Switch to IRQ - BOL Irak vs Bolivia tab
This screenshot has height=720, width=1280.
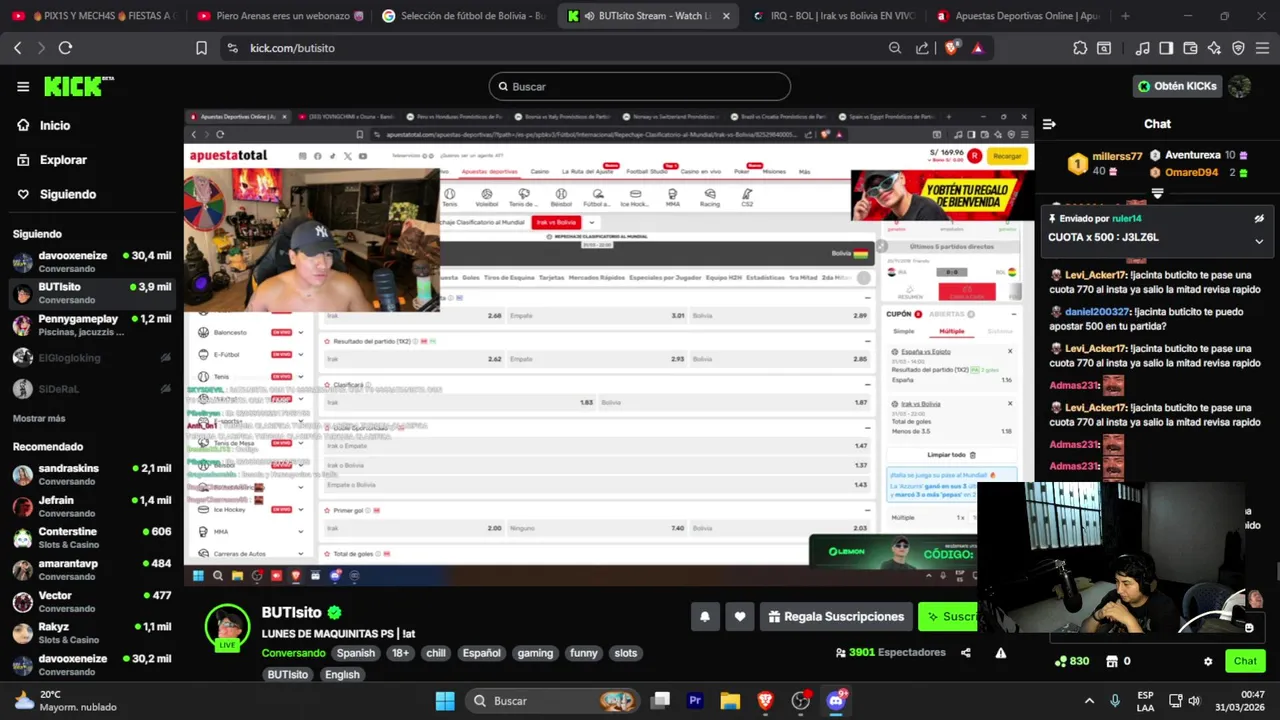(834, 16)
